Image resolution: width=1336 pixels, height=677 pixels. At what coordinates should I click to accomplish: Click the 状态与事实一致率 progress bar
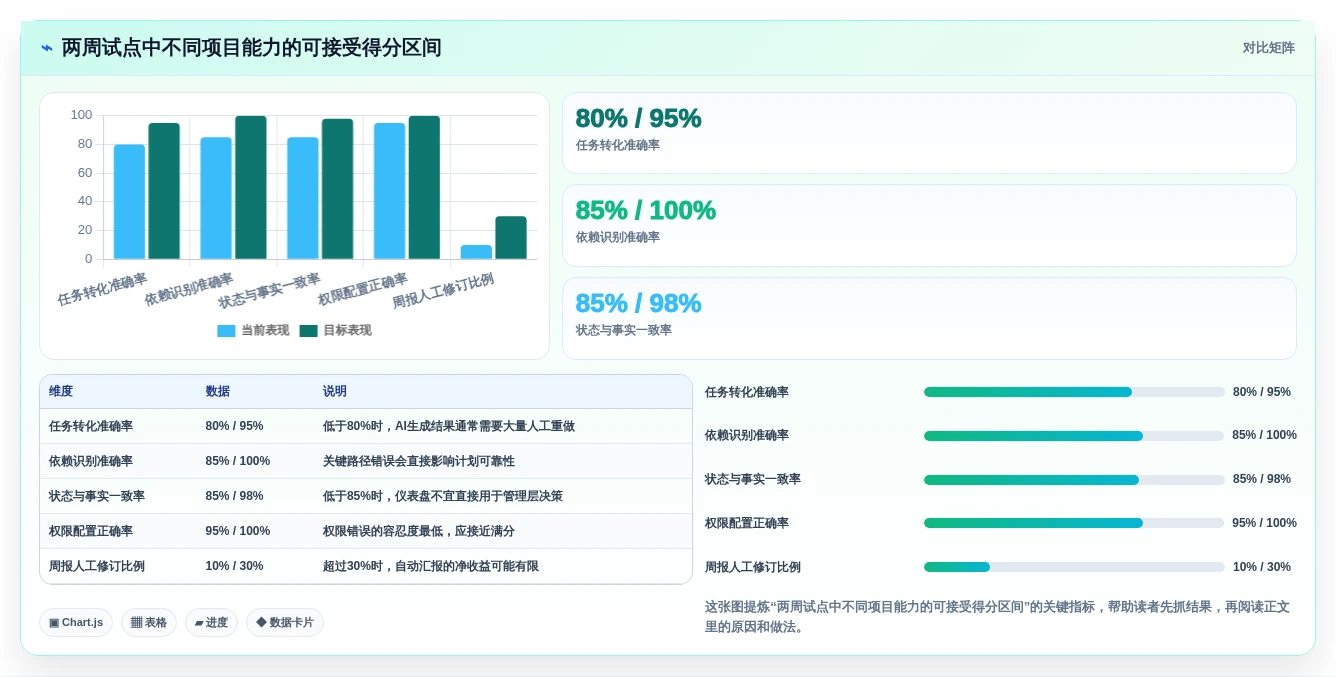[1074, 480]
